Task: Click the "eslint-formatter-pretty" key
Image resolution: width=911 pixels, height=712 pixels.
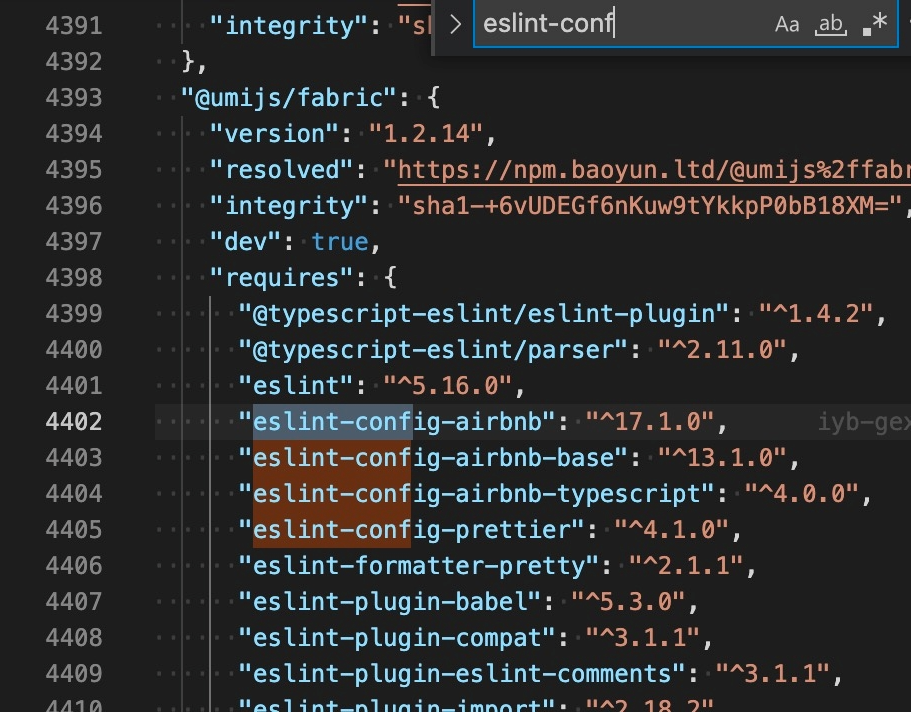Action: pyautogui.click(x=419, y=566)
